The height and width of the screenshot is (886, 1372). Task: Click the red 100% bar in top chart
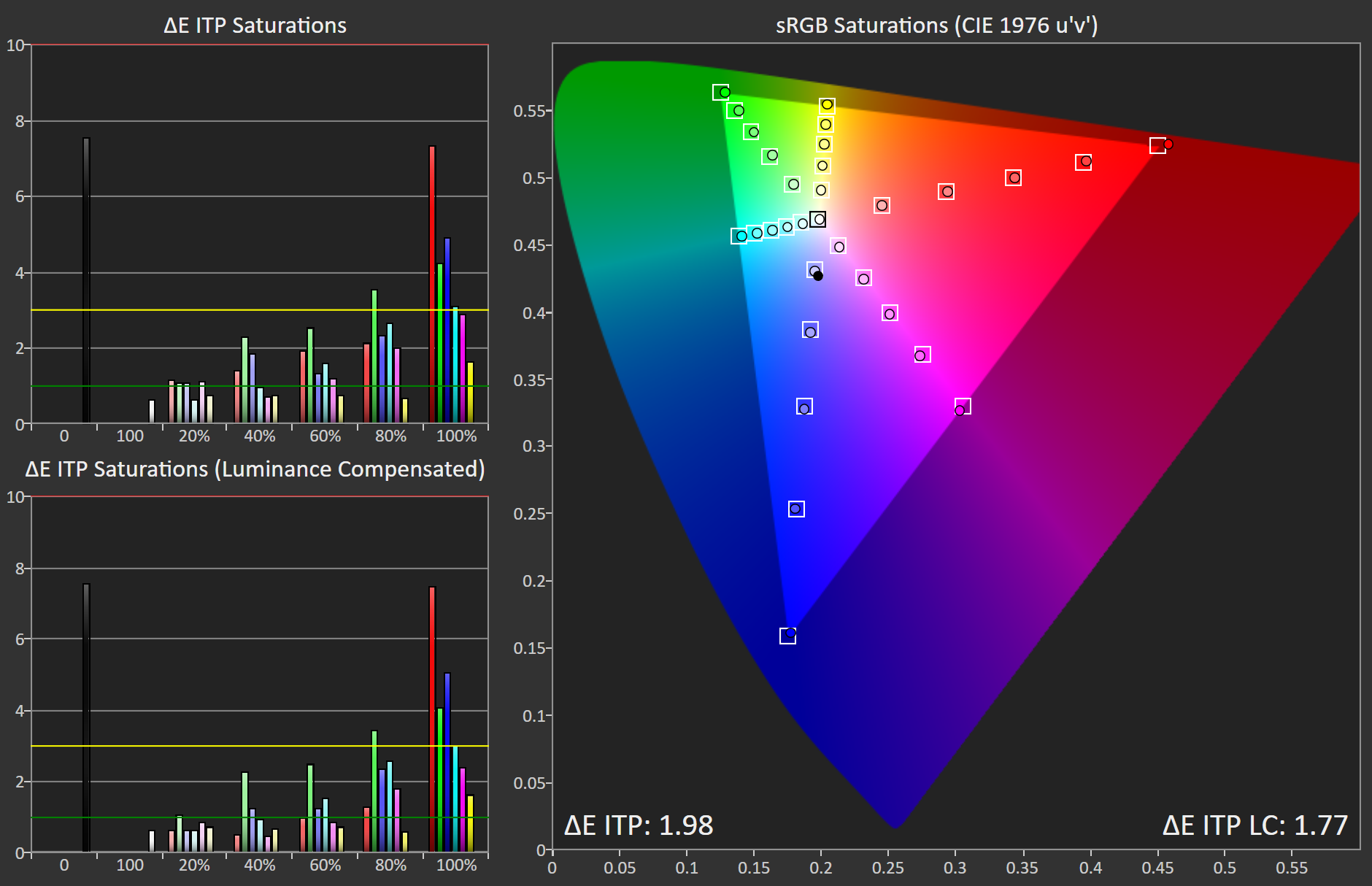(432, 285)
